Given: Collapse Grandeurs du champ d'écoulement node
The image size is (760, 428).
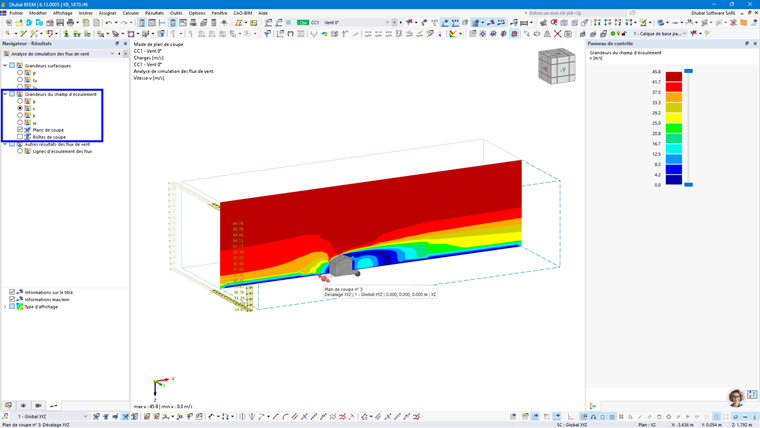Looking at the screenshot, I should (x=5, y=94).
